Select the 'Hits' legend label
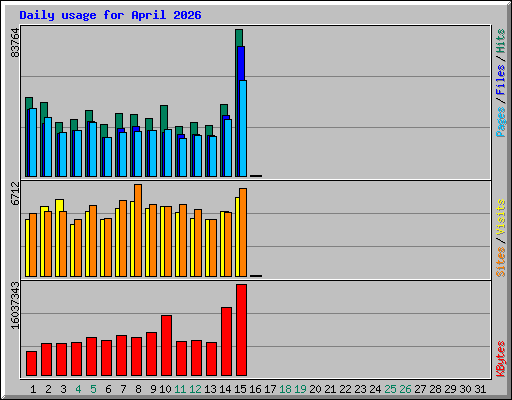Screen dimensions: 512x400 [501, 41]
